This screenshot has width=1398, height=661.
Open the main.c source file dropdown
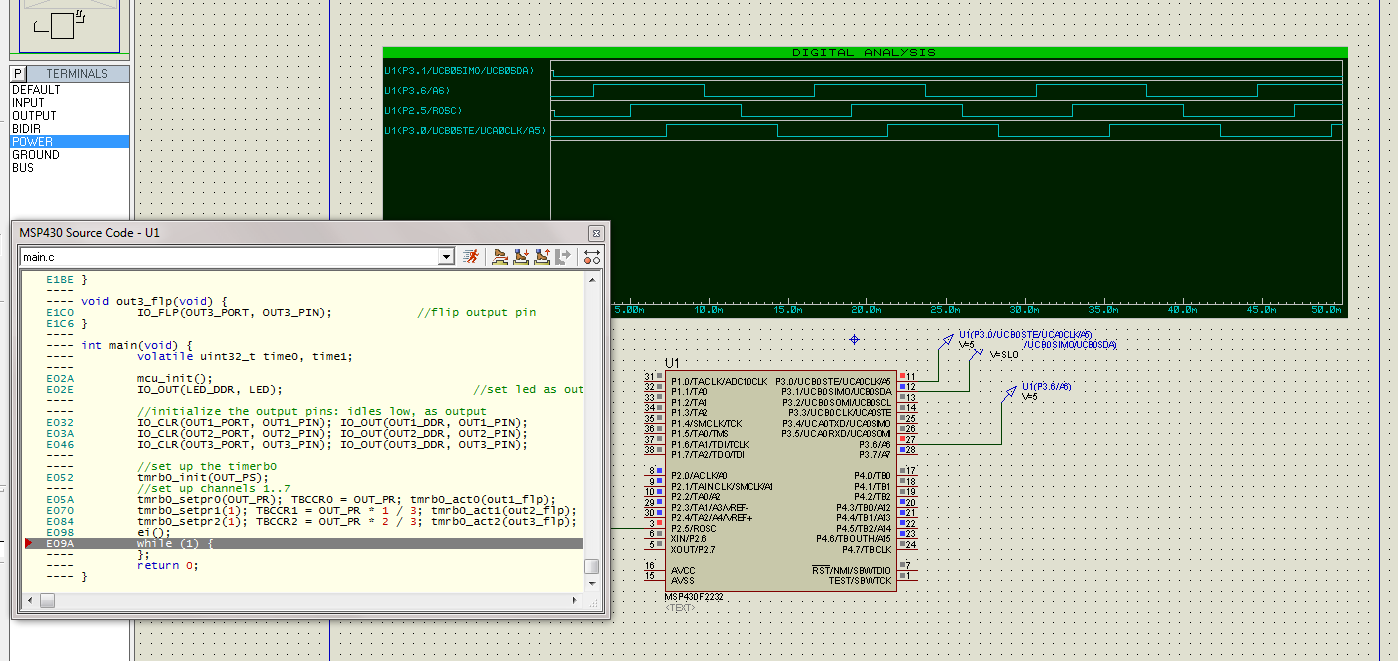pyautogui.click(x=446, y=258)
